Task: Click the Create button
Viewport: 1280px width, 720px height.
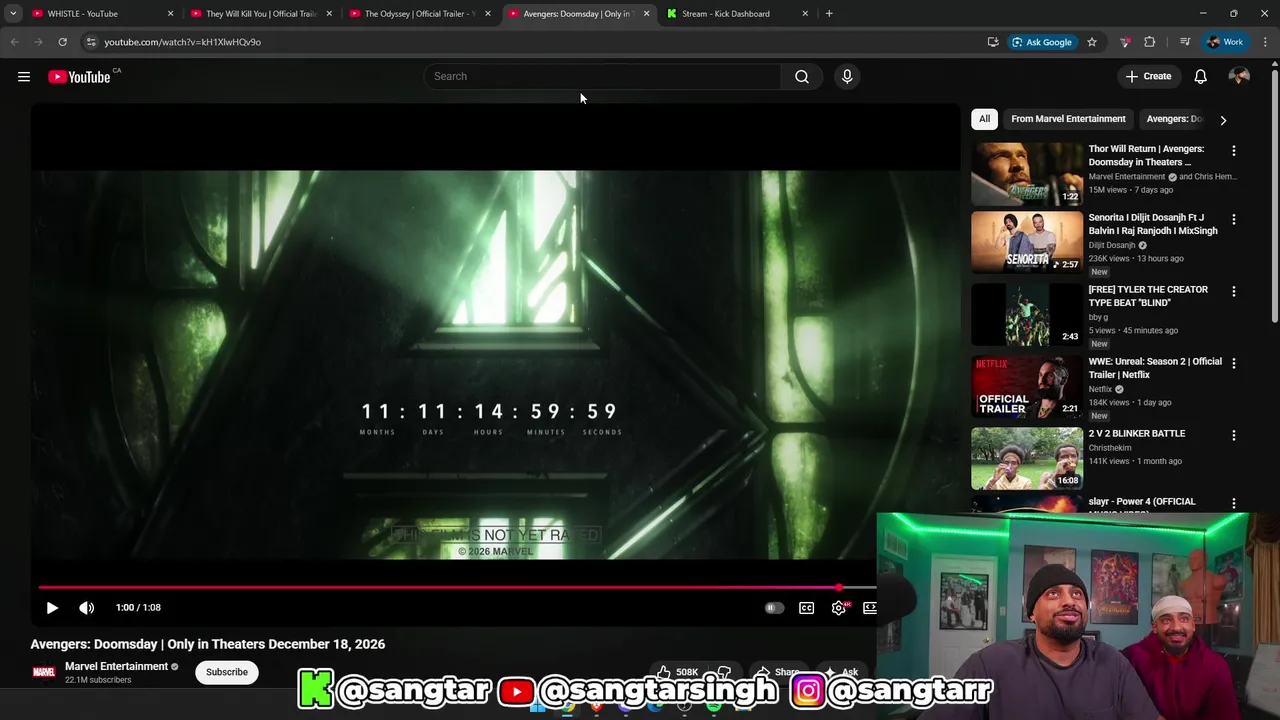Action: tap(1148, 76)
